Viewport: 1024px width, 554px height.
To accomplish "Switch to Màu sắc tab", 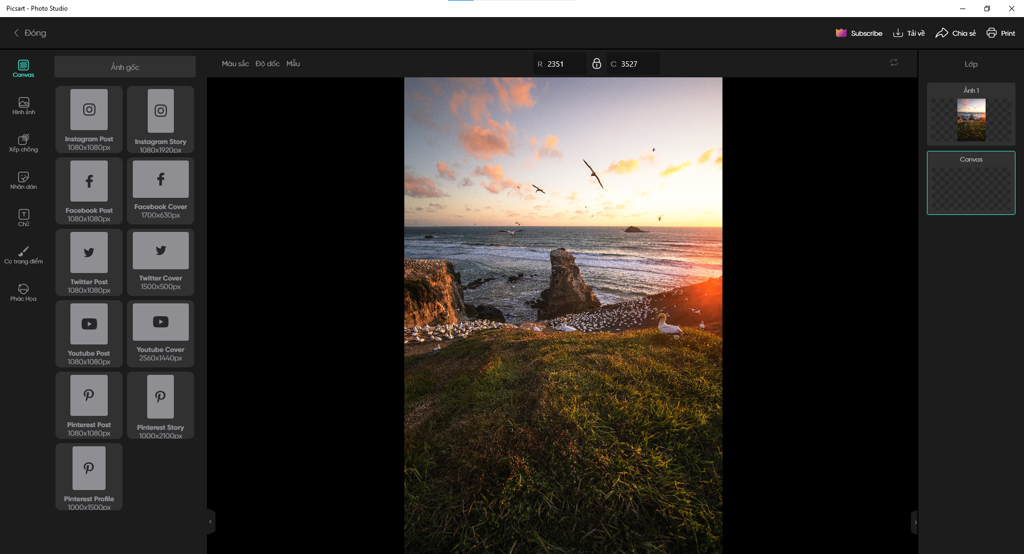I will (x=235, y=63).
